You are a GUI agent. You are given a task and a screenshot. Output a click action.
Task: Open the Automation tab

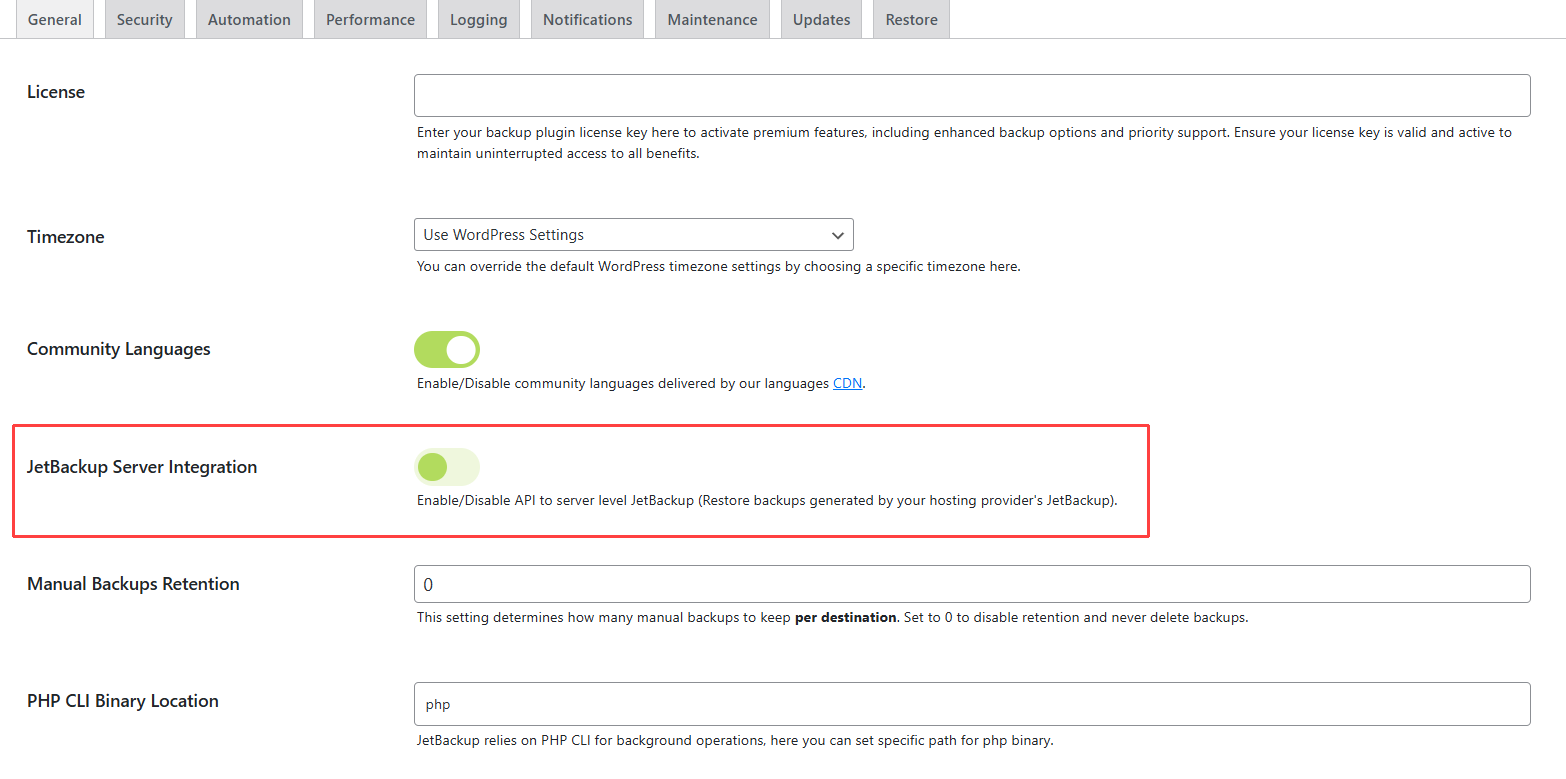tap(249, 20)
